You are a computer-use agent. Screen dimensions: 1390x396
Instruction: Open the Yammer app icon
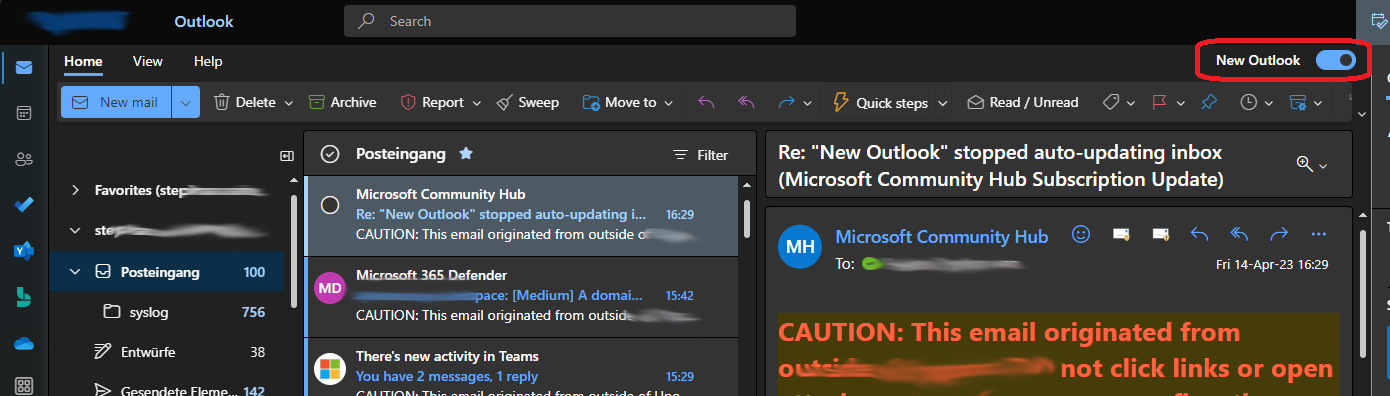[x=24, y=250]
